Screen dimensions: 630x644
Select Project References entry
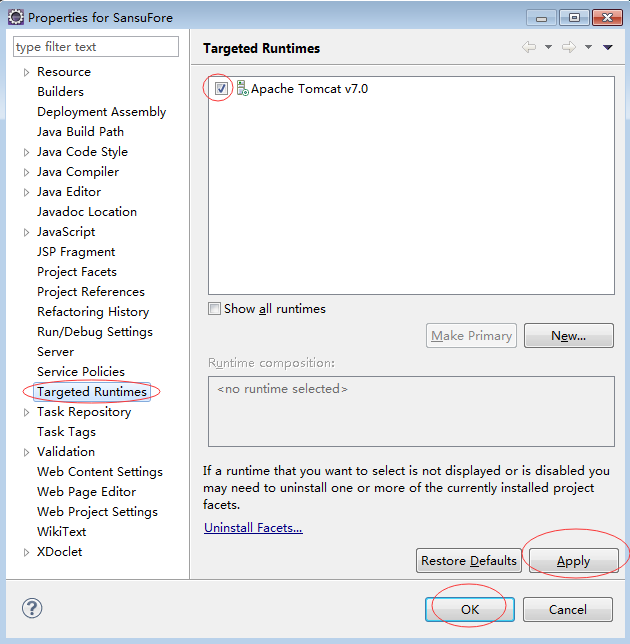pos(91,292)
